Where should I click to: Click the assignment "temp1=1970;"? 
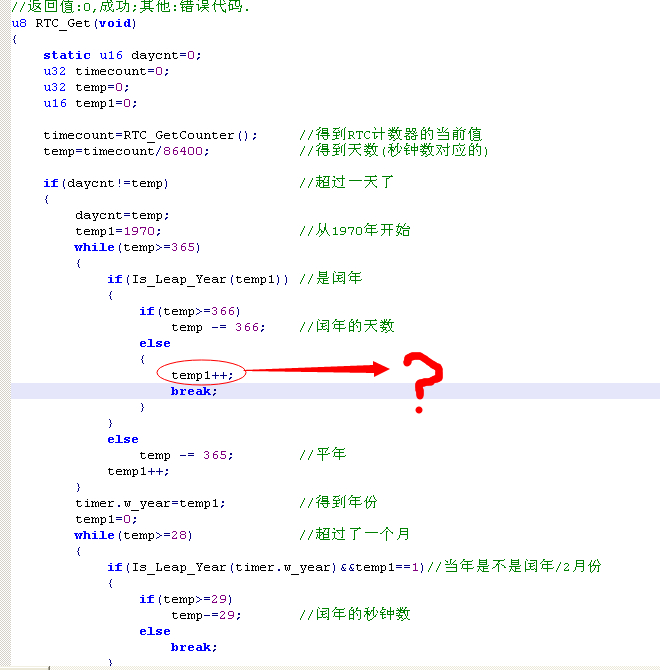tap(118, 231)
